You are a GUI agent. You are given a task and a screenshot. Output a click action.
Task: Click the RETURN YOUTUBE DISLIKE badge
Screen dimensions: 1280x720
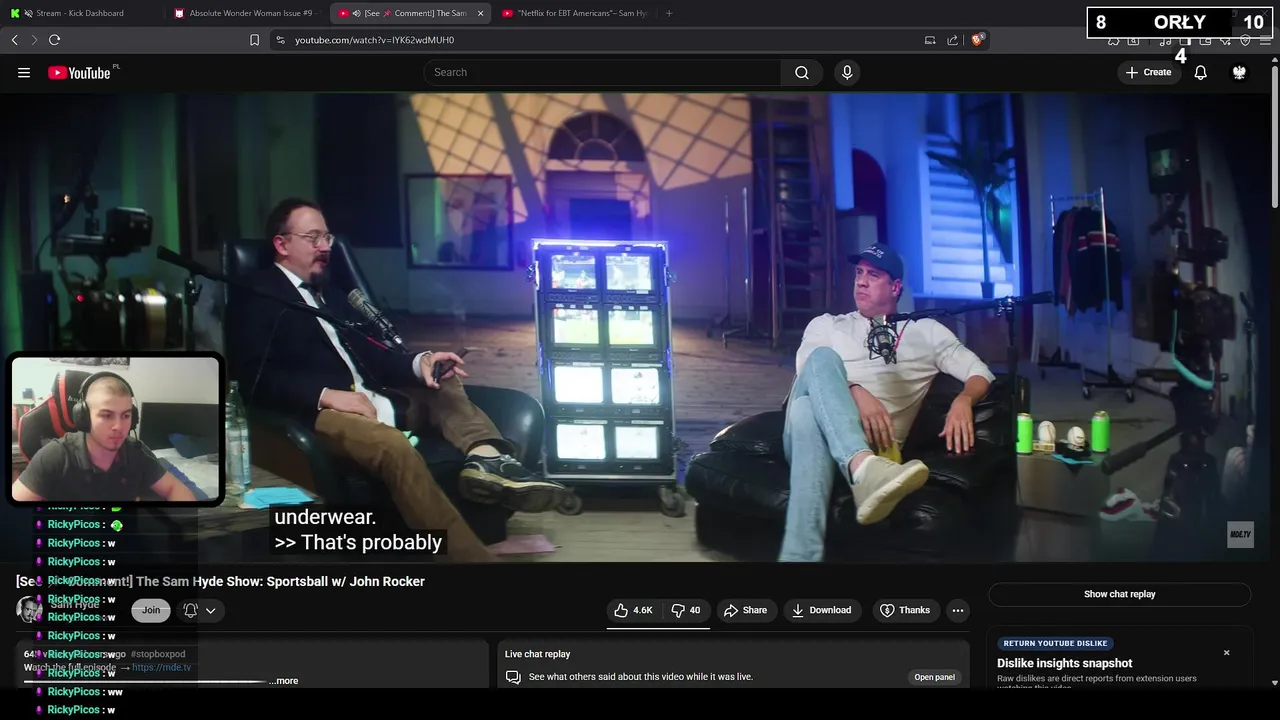(1057, 643)
